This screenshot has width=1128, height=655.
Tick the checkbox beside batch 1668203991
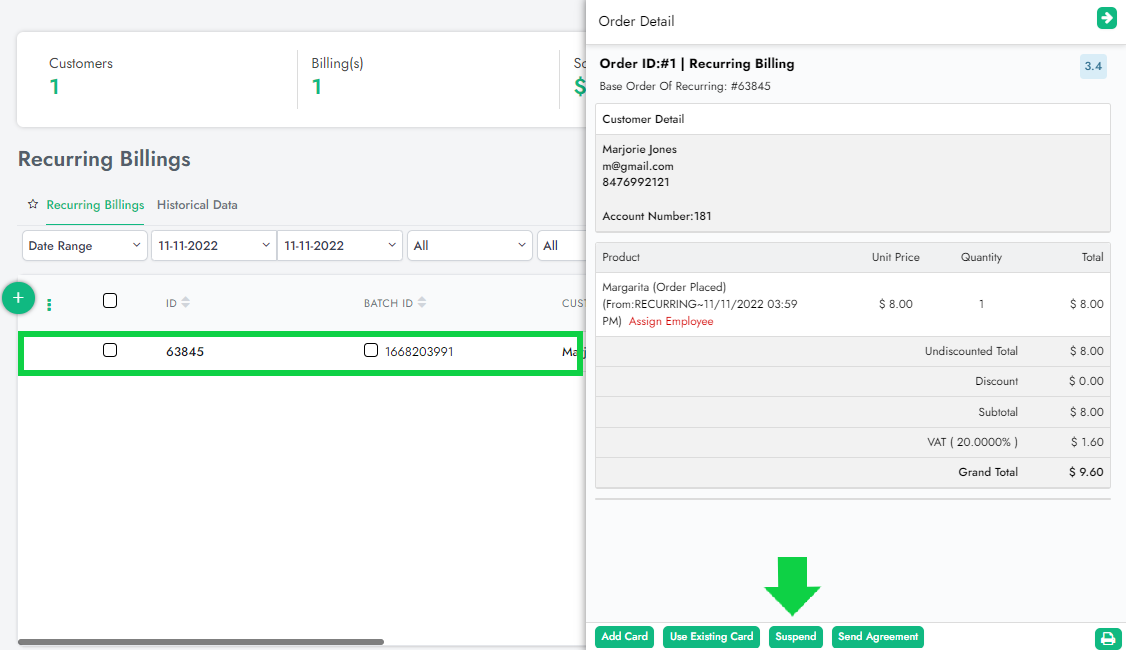pos(371,351)
